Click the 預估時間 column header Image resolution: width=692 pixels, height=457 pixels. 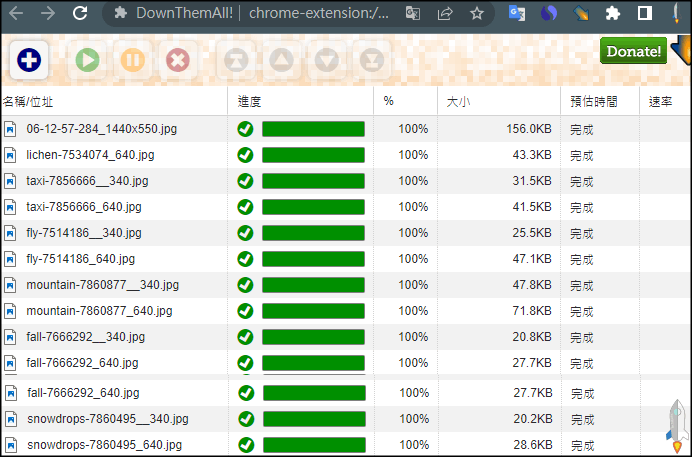[x=593, y=101]
